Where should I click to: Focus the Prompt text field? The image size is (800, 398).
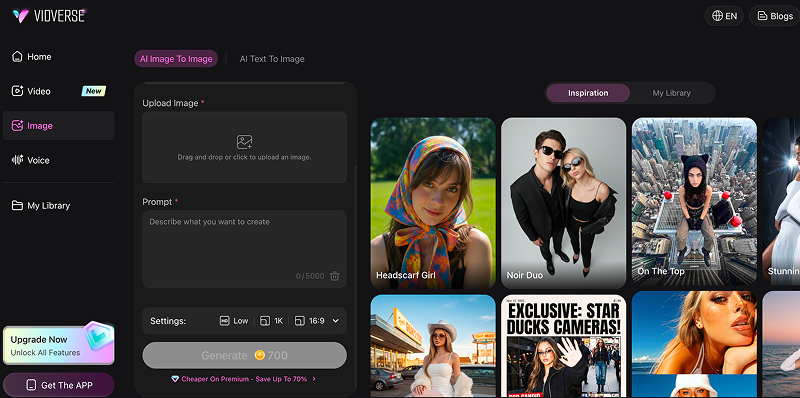244,249
